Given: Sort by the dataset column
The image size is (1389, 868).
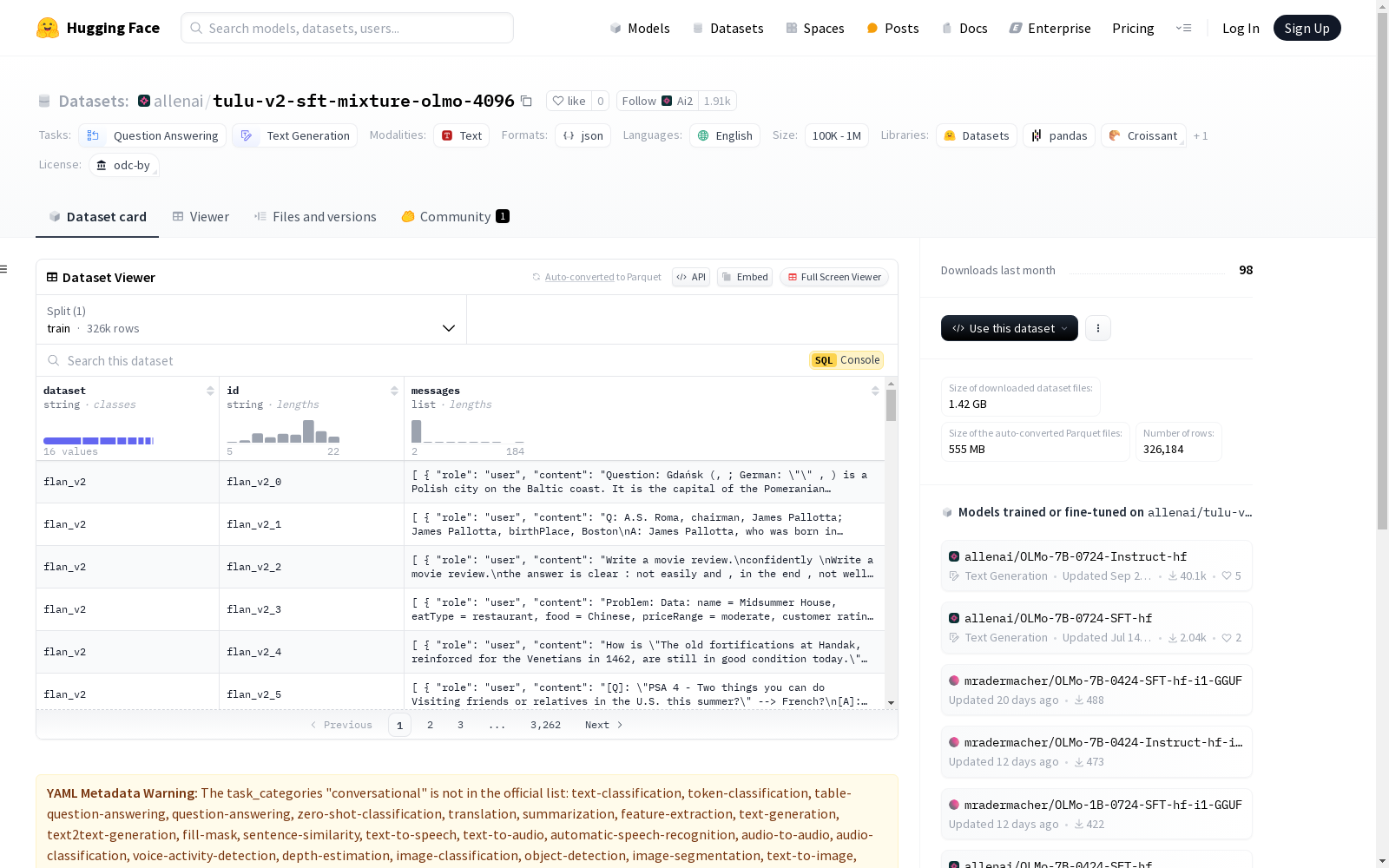Looking at the screenshot, I should click(210, 391).
